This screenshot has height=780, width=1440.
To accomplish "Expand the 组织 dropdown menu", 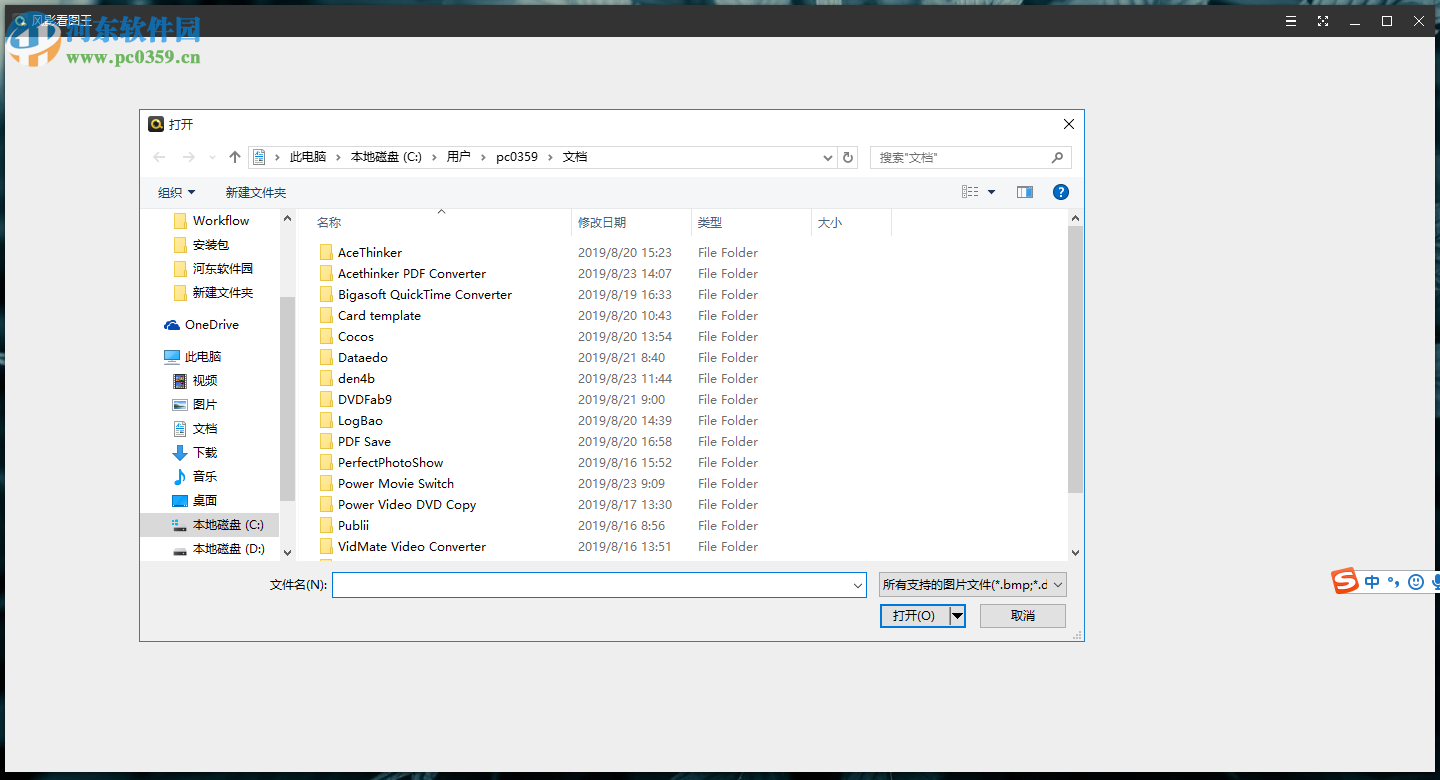I will (x=177, y=193).
